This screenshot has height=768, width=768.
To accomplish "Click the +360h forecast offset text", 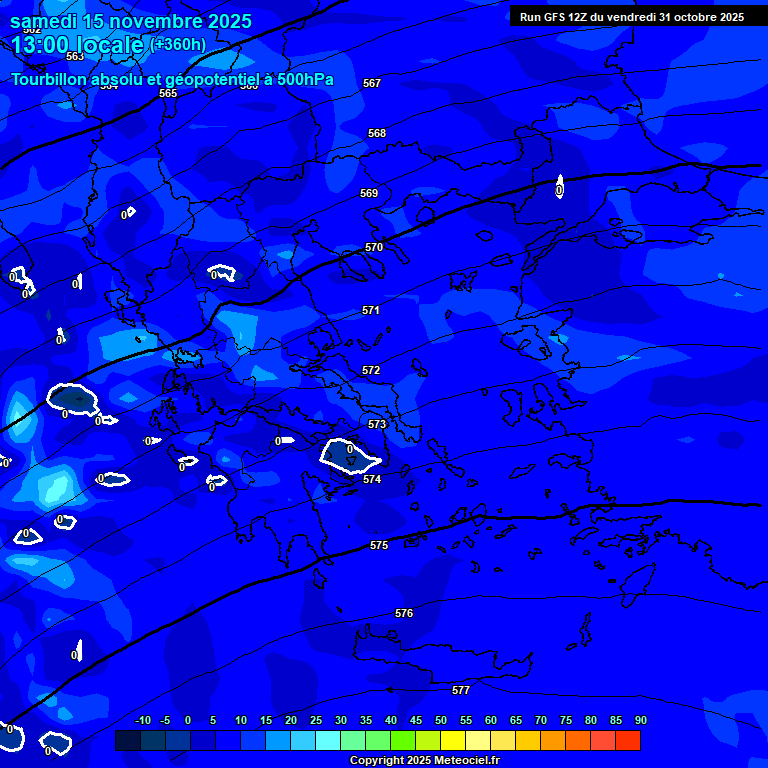I will (x=178, y=45).
